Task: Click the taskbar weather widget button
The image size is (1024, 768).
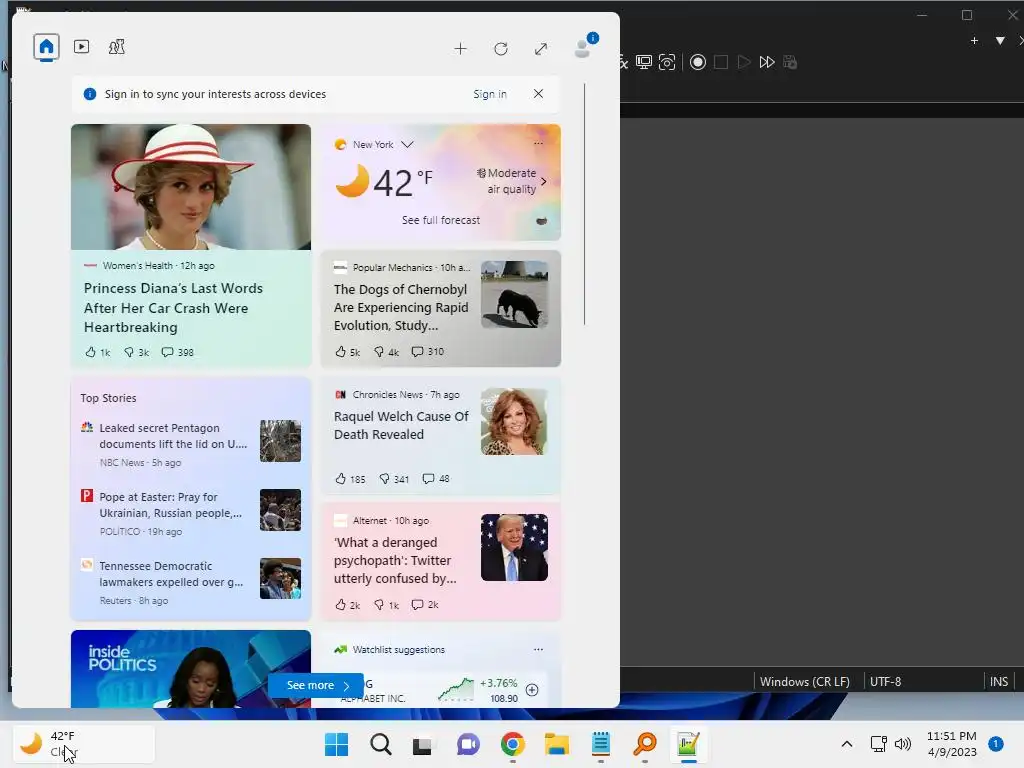Action: (84, 744)
